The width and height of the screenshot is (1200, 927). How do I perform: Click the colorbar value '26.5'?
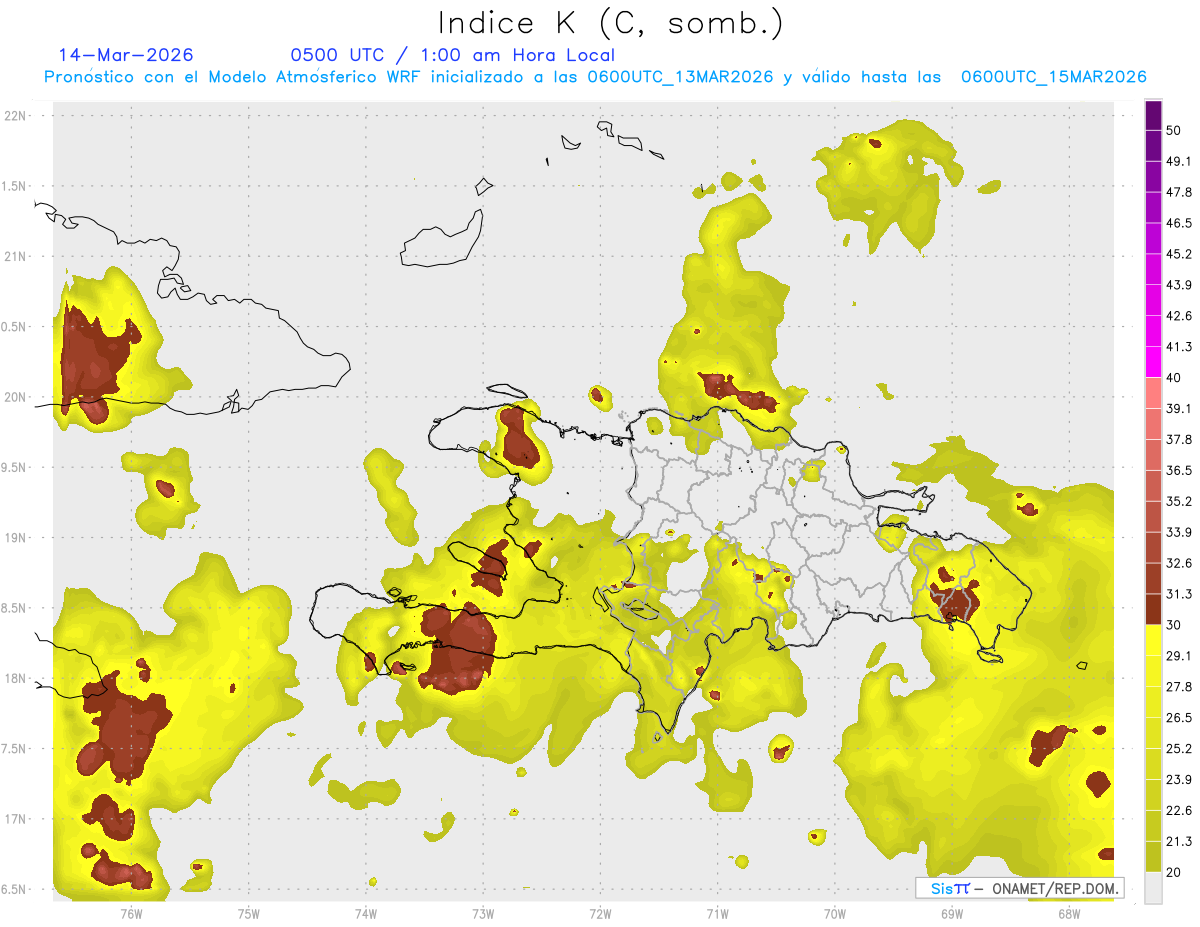tap(1178, 718)
